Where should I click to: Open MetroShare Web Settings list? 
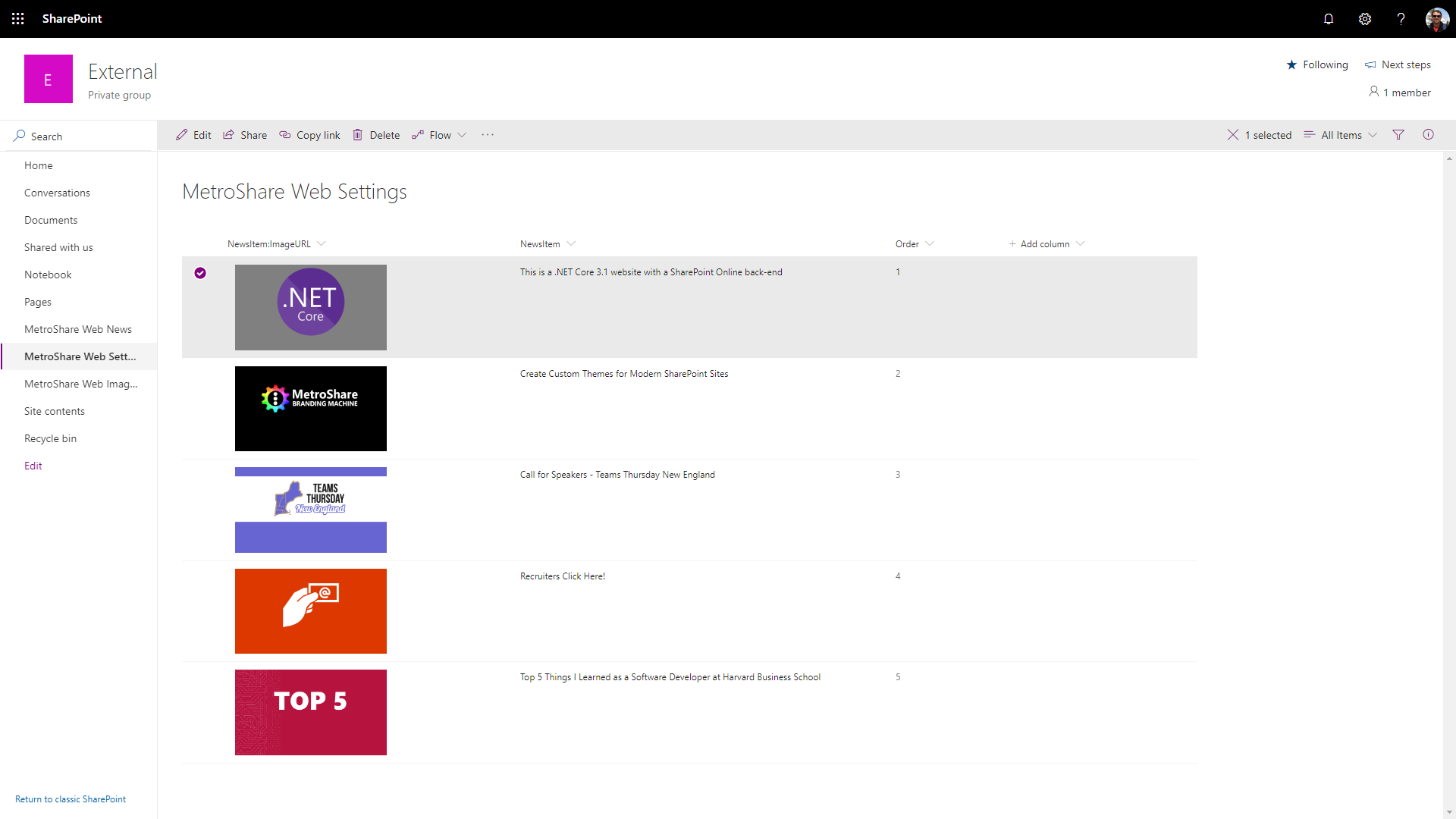(x=80, y=356)
